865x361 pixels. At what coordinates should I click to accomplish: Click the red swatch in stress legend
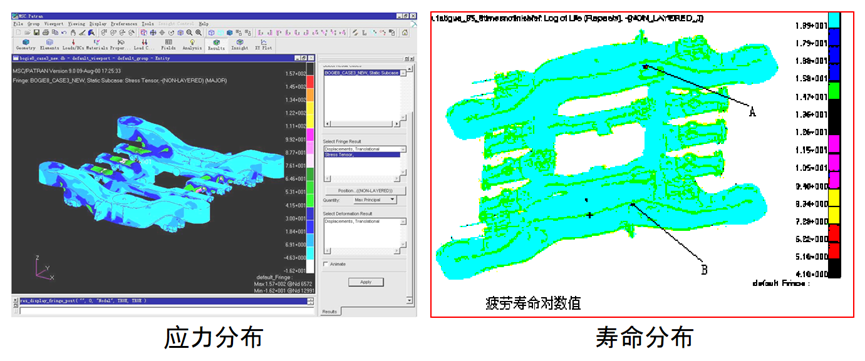tap(310, 82)
